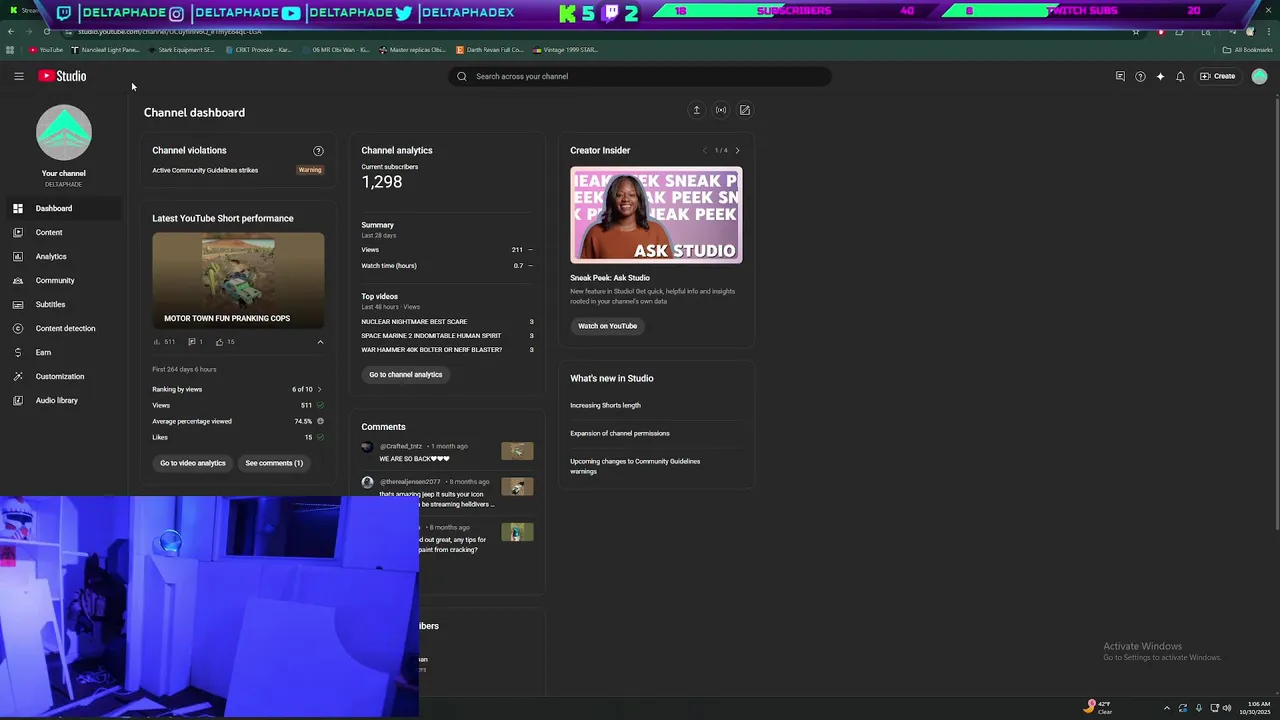This screenshot has height=720, width=1280.
Task: Go to next Creator Insider card
Action: 737,151
